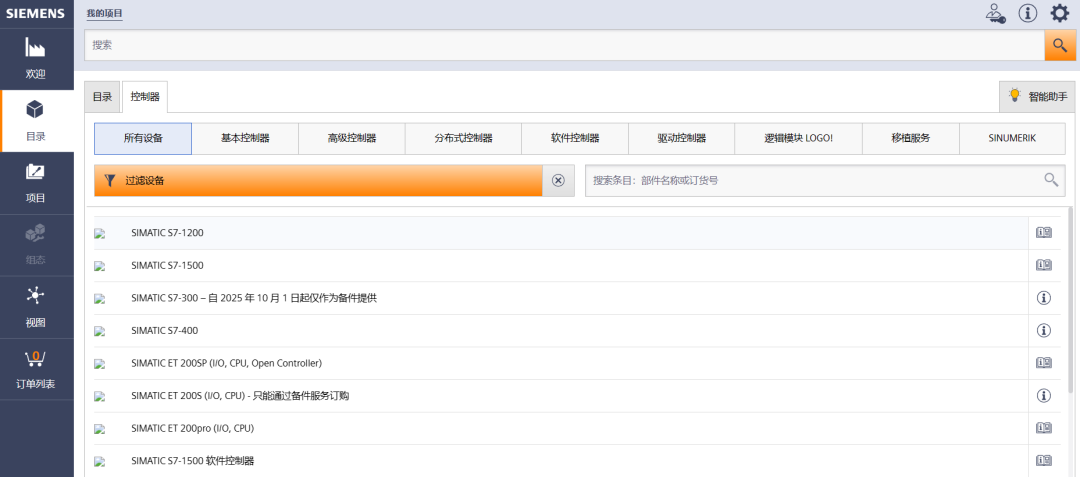
Task: Click the information icon in top bar
Action: click(x=1027, y=13)
